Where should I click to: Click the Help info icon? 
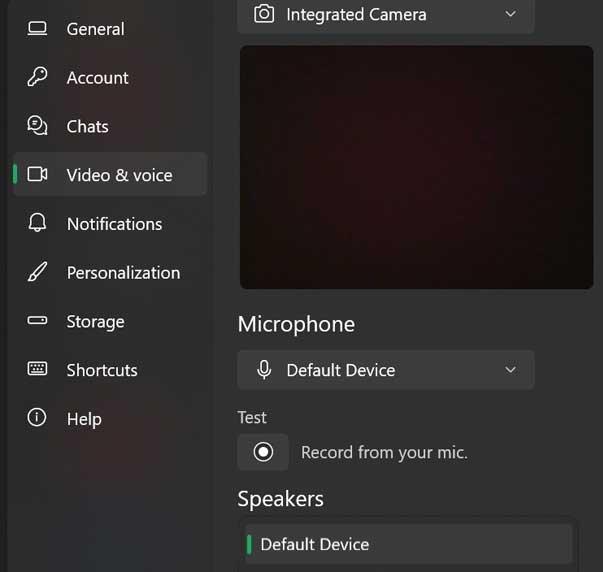37,419
